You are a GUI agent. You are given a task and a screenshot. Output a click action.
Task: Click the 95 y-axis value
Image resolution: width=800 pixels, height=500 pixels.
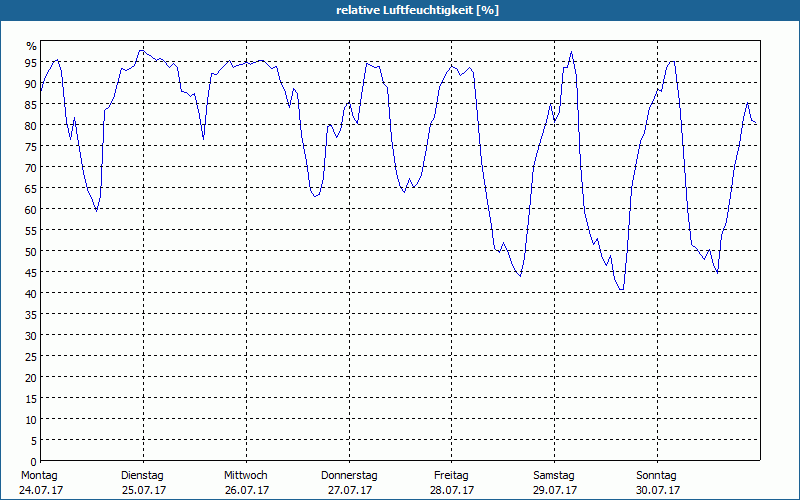point(32,63)
